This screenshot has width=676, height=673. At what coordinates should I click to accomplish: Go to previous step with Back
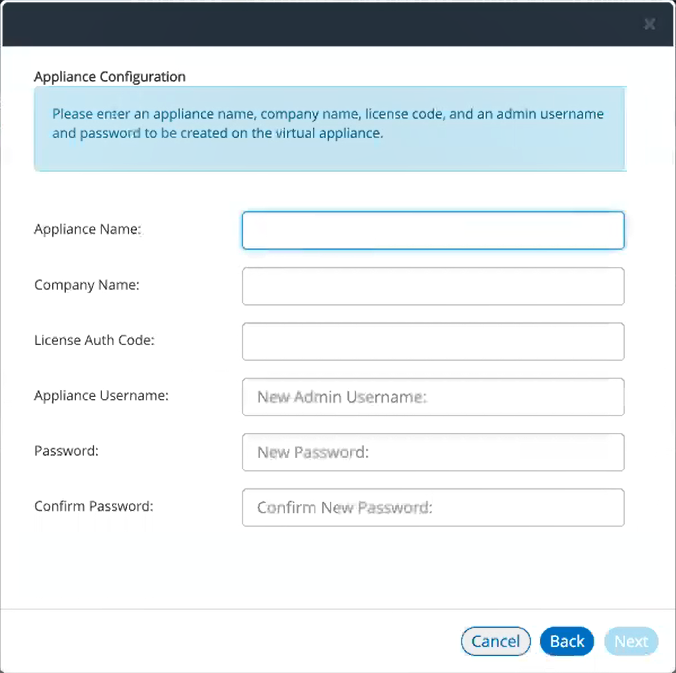[x=566, y=641]
